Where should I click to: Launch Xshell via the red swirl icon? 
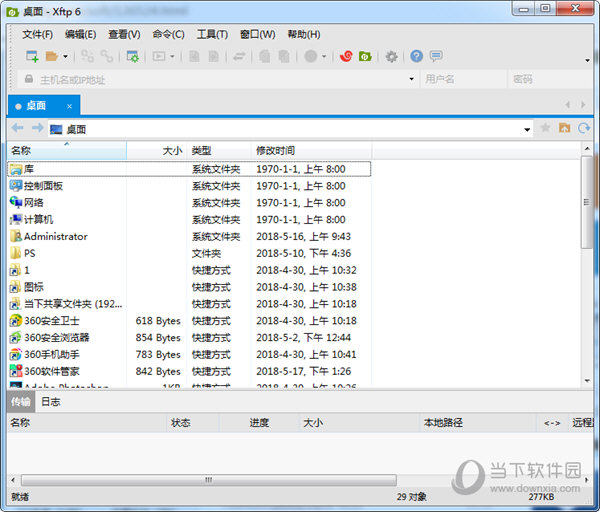click(x=346, y=56)
